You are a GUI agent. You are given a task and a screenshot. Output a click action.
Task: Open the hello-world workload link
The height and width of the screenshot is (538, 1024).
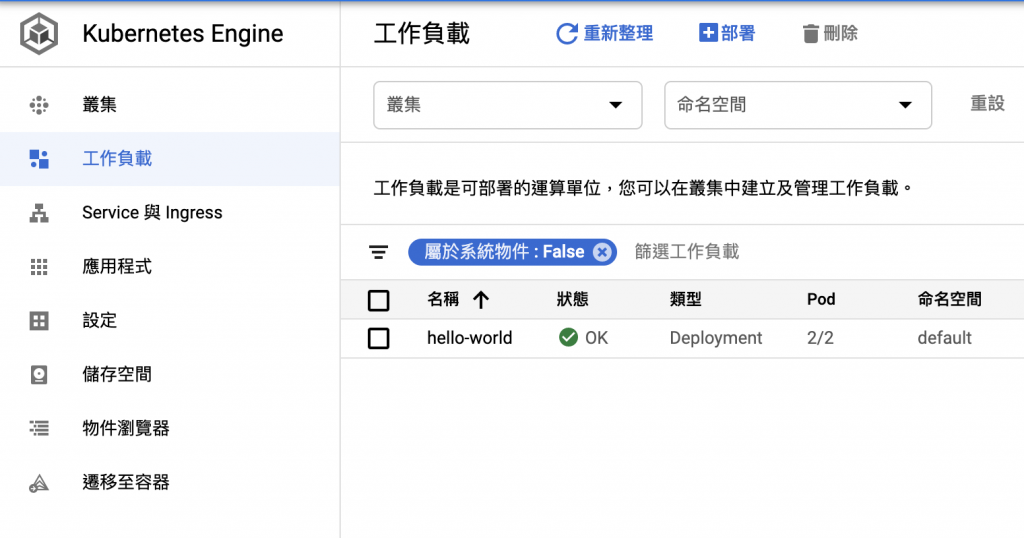pyautogui.click(x=470, y=338)
